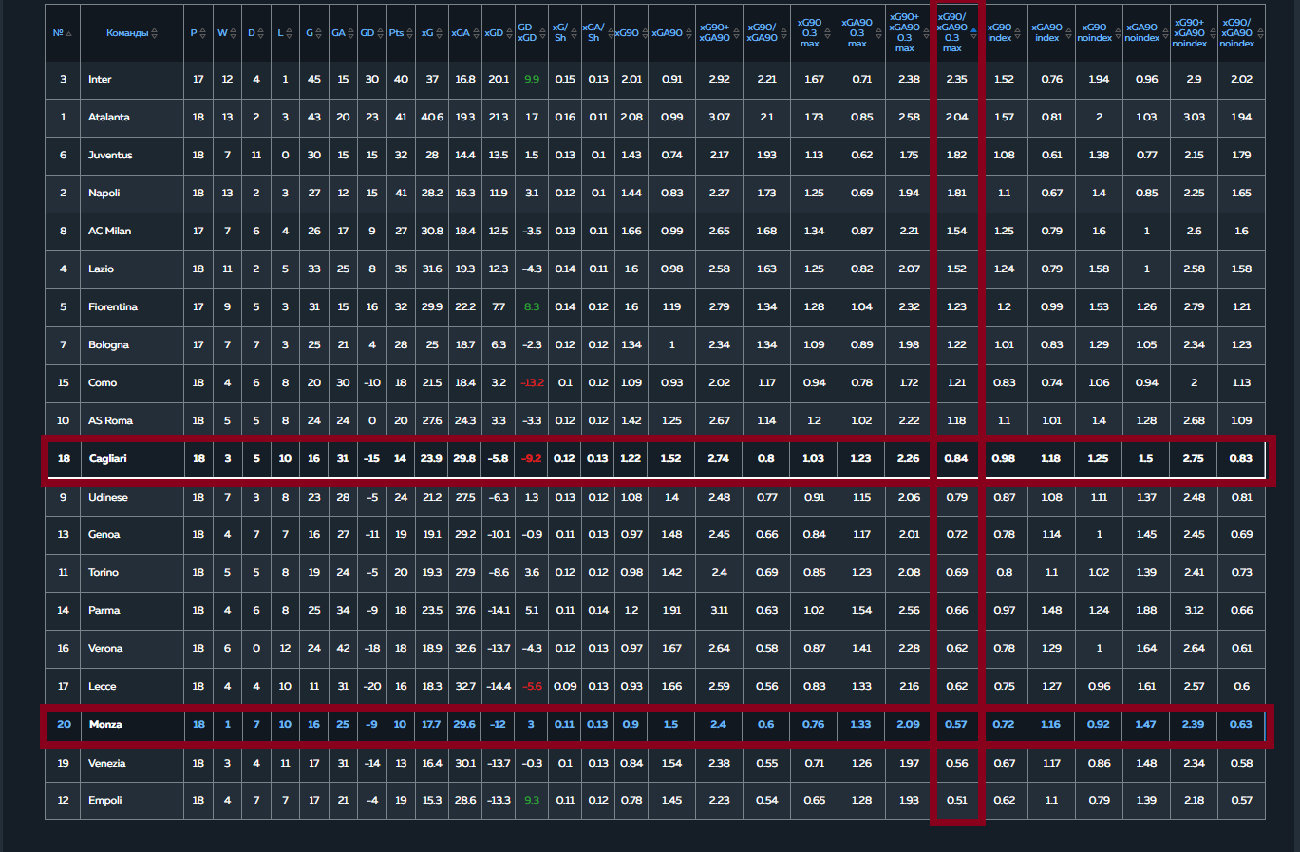Click Cagliari's 0.84 value in highlighted column

956,459
